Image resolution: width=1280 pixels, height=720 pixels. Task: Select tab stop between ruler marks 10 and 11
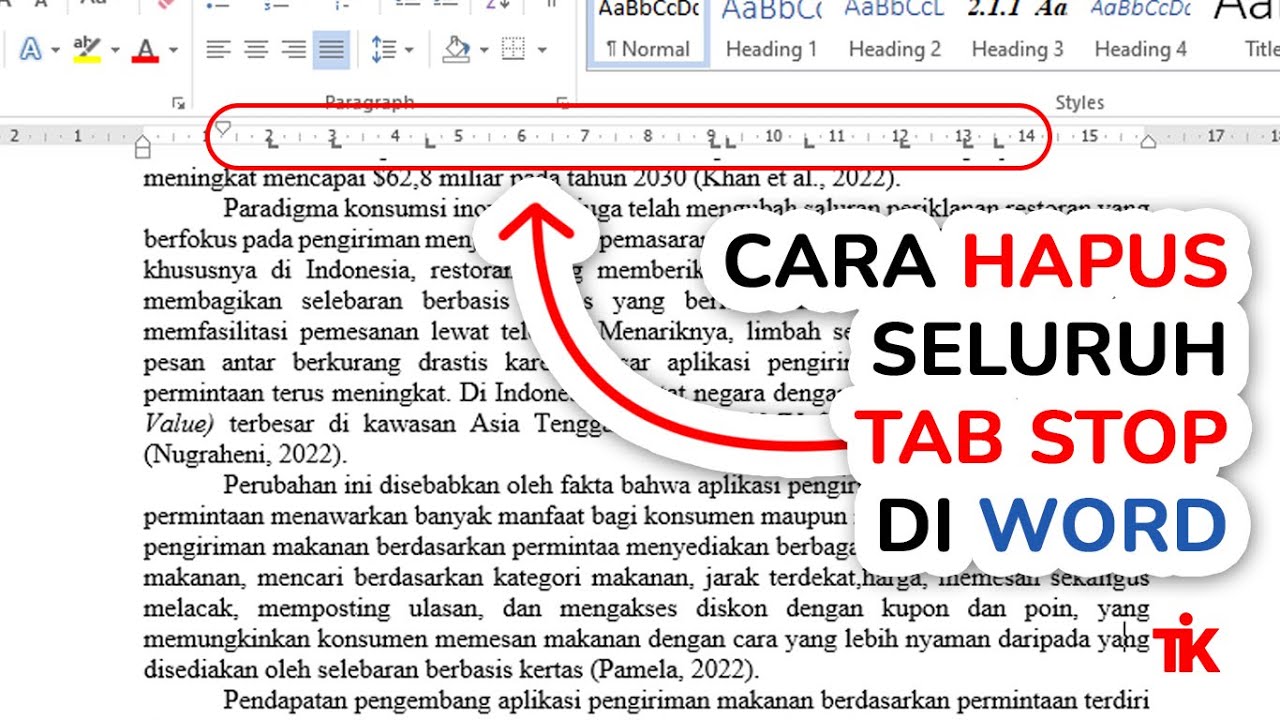[x=809, y=143]
